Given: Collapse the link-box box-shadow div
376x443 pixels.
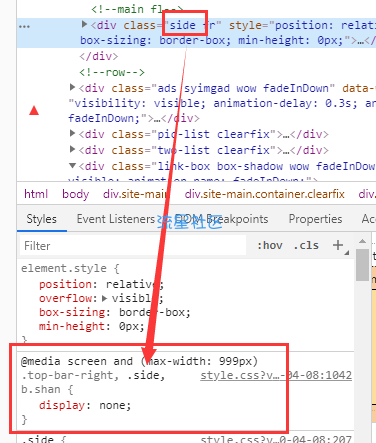Looking at the screenshot, I should (x=72, y=165).
